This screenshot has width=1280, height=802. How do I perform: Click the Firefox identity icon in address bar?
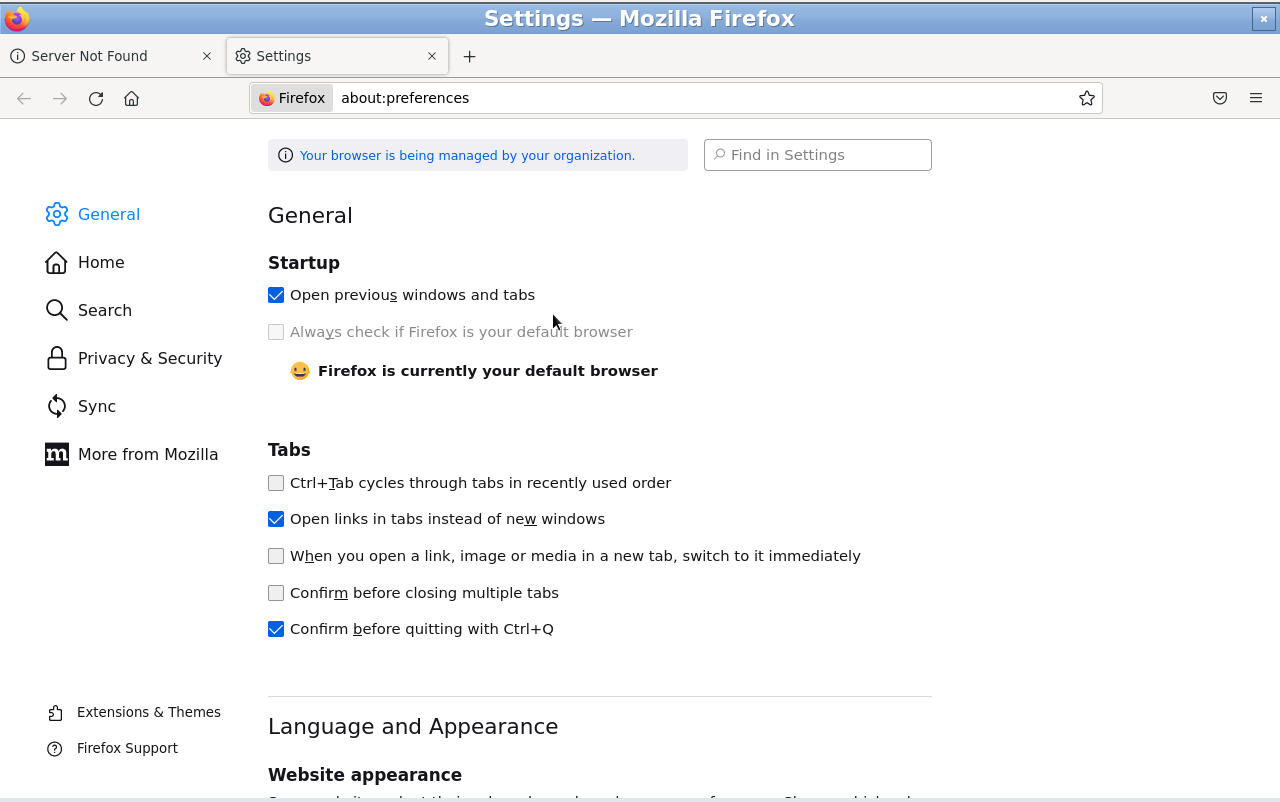click(292, 98)
